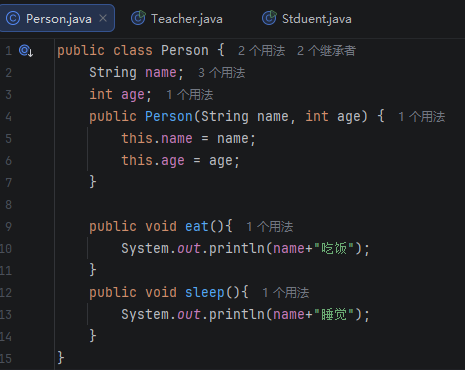The width and height of the screenshot is (465, 370).
Task: Select the Person.java tab
Action: [57, 19]
